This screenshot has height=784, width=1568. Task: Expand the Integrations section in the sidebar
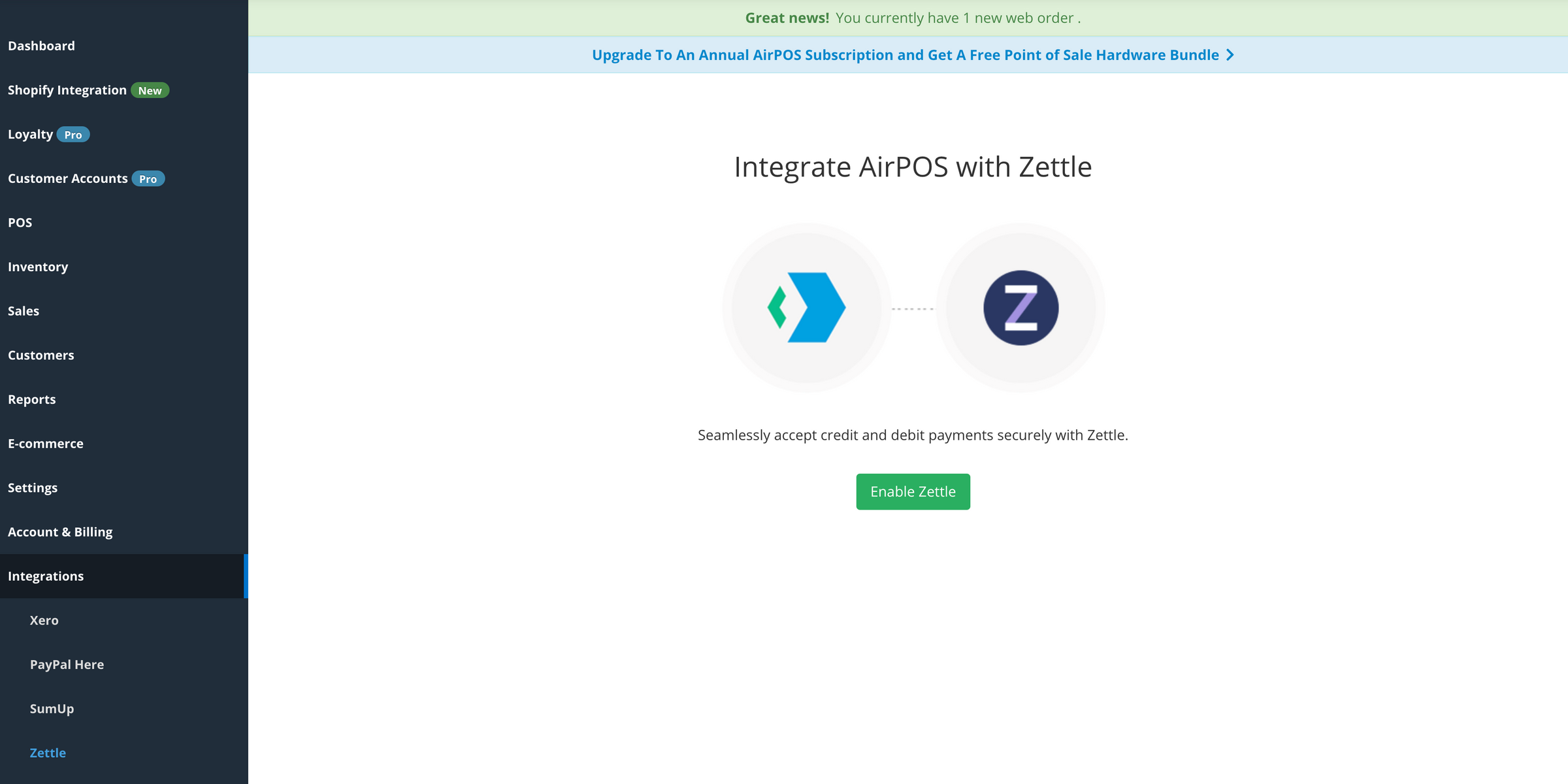pos(46,576)
